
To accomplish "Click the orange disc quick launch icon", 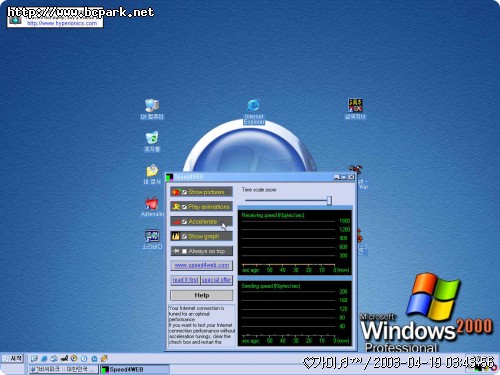I will pos(74,359).
